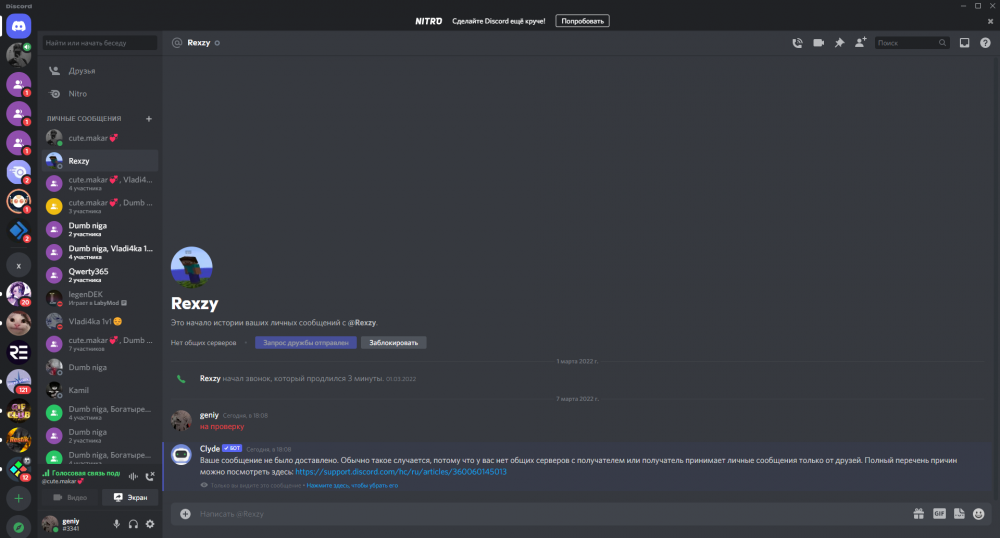Open Vladi4ka 1v1 direct message
The image size is (1000, 538).
point(99,321)
